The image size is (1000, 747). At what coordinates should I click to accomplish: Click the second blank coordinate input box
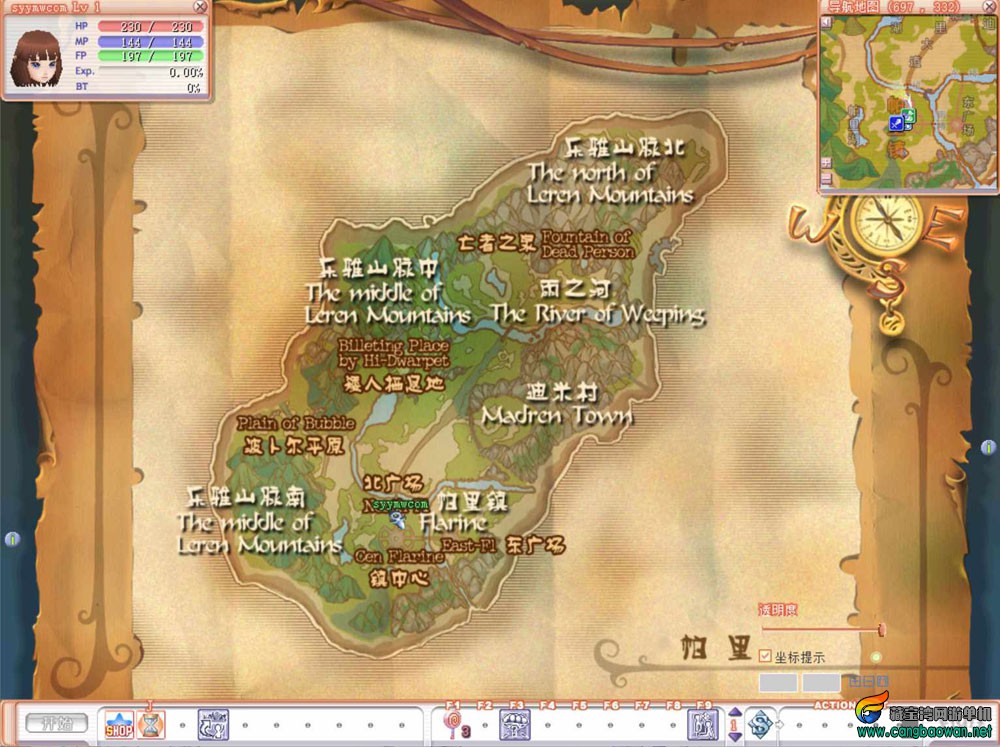(821, 683)
